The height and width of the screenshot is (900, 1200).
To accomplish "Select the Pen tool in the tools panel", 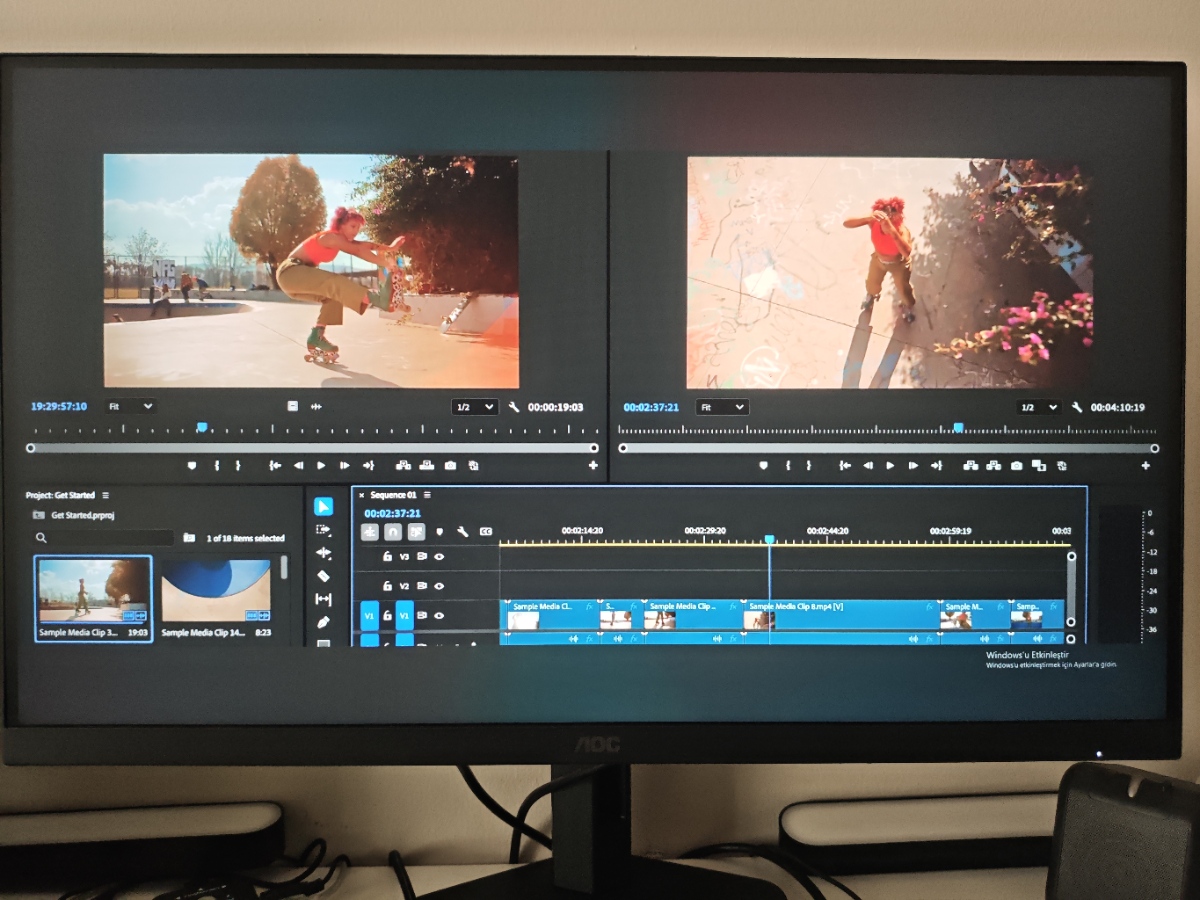I will click(323, 622).
